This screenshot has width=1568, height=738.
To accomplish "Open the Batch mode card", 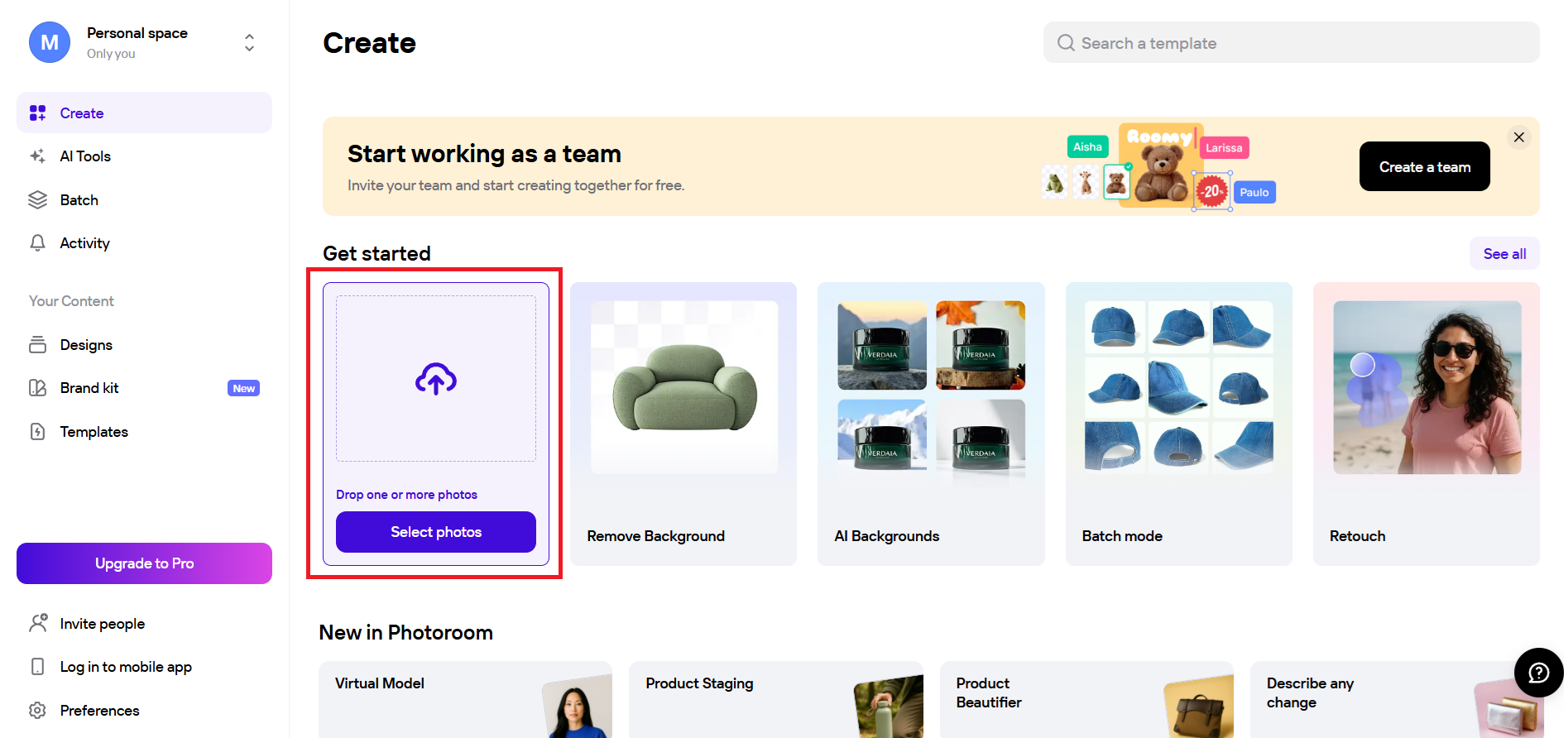I will [x=1178, y=424].
